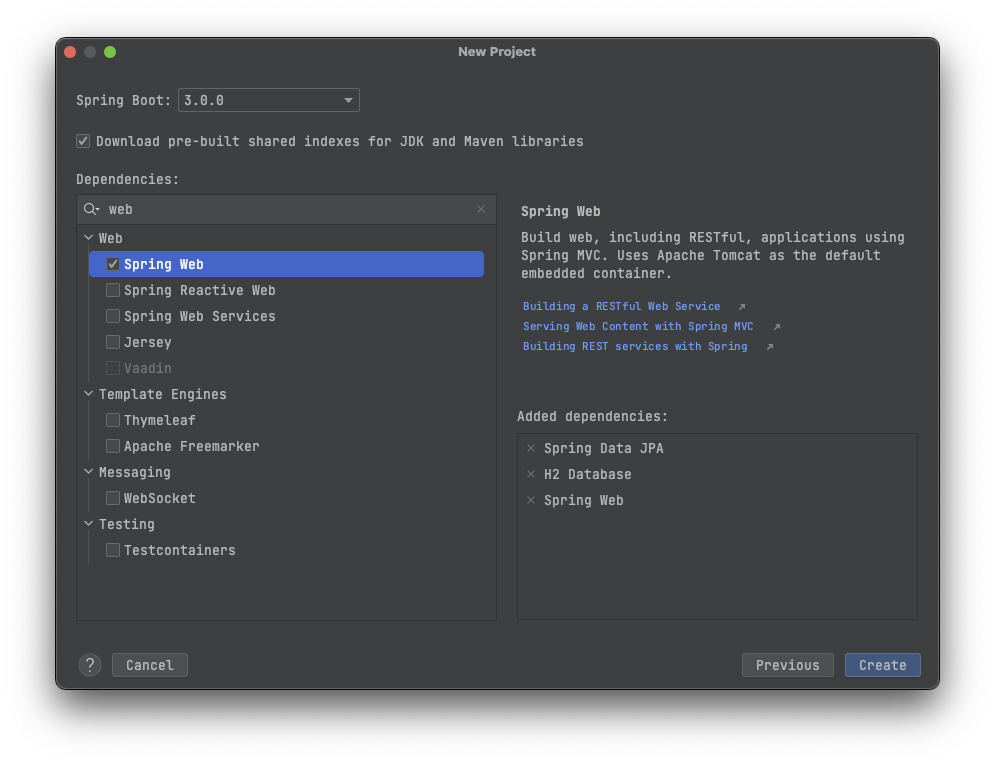Check the Testcontainers checkbox
995x763 pixels.
[x=113, y=550]
